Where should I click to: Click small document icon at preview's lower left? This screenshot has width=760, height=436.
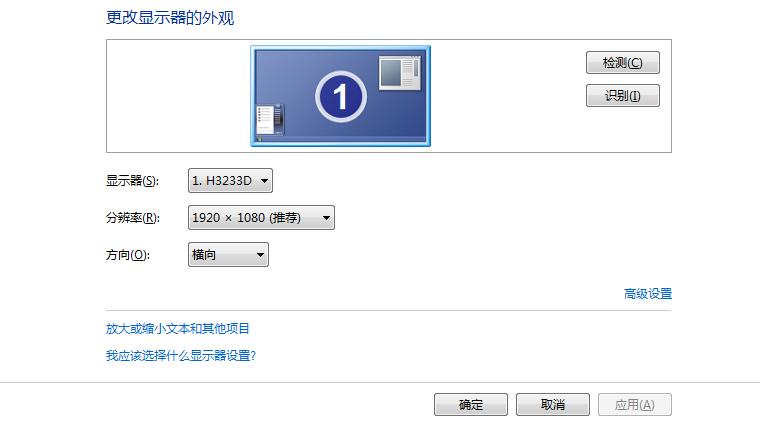(x=269, y=119)
